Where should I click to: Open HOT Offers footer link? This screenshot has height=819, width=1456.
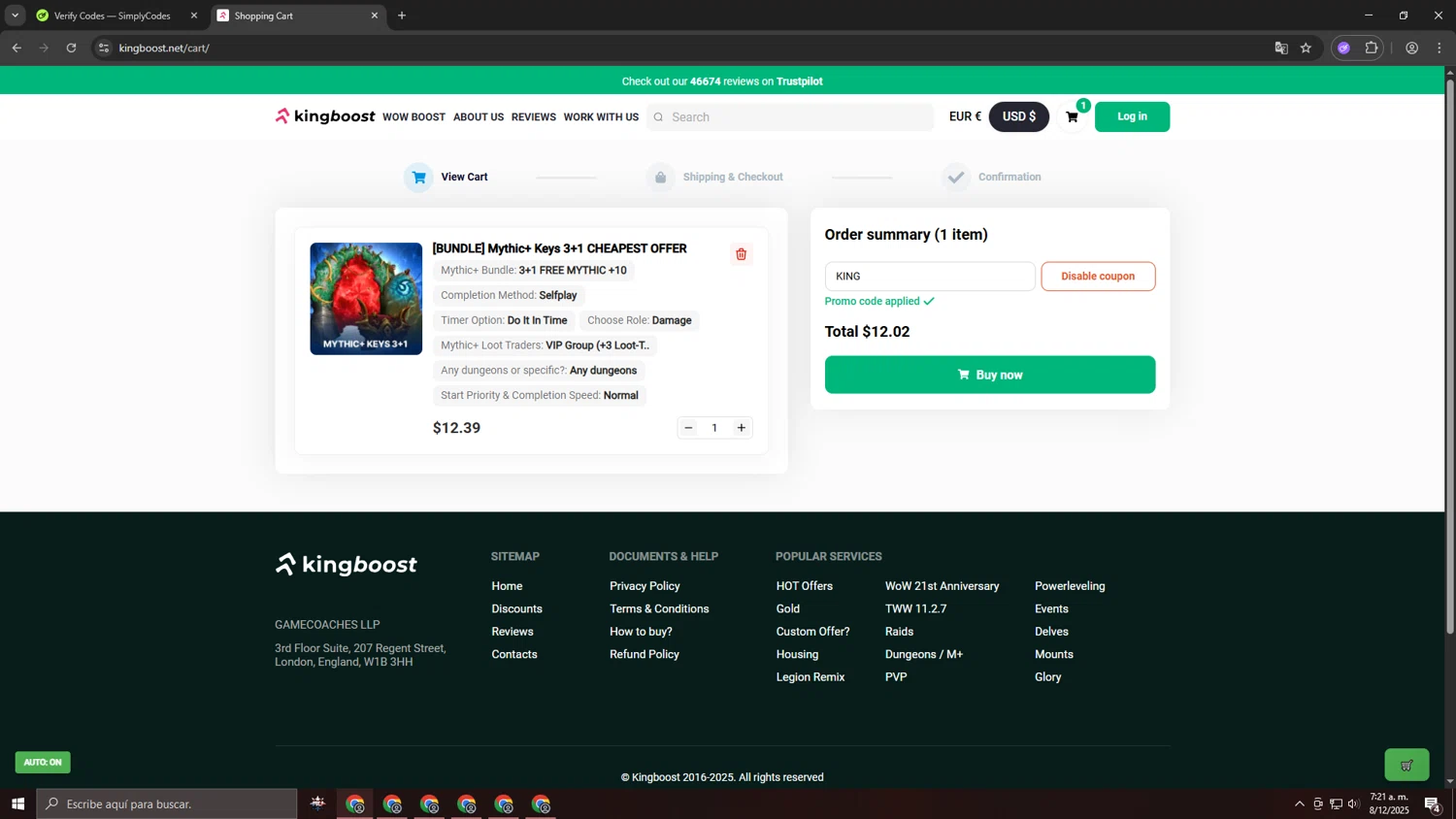[x=805, y=586]
